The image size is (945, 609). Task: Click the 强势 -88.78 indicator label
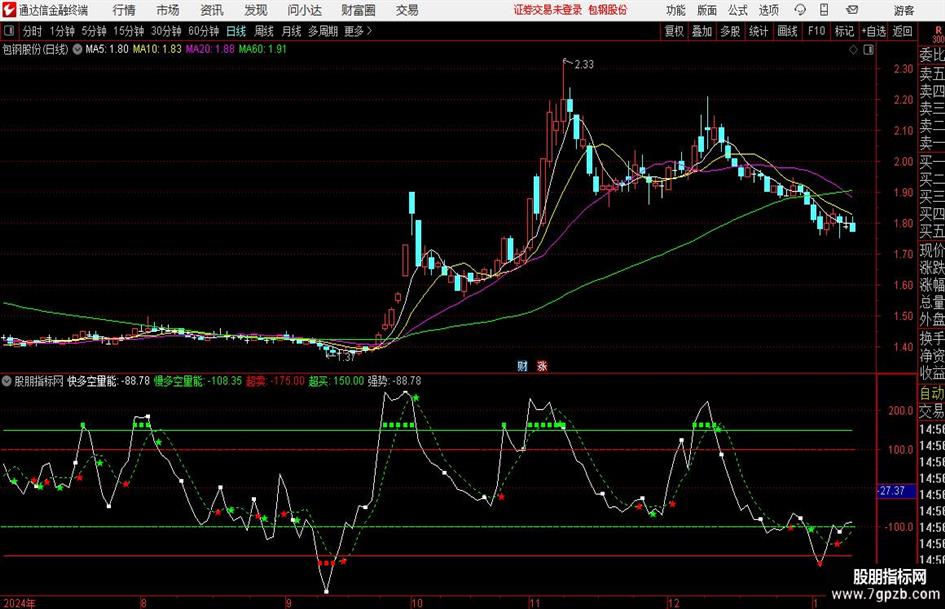coord(395,381)
